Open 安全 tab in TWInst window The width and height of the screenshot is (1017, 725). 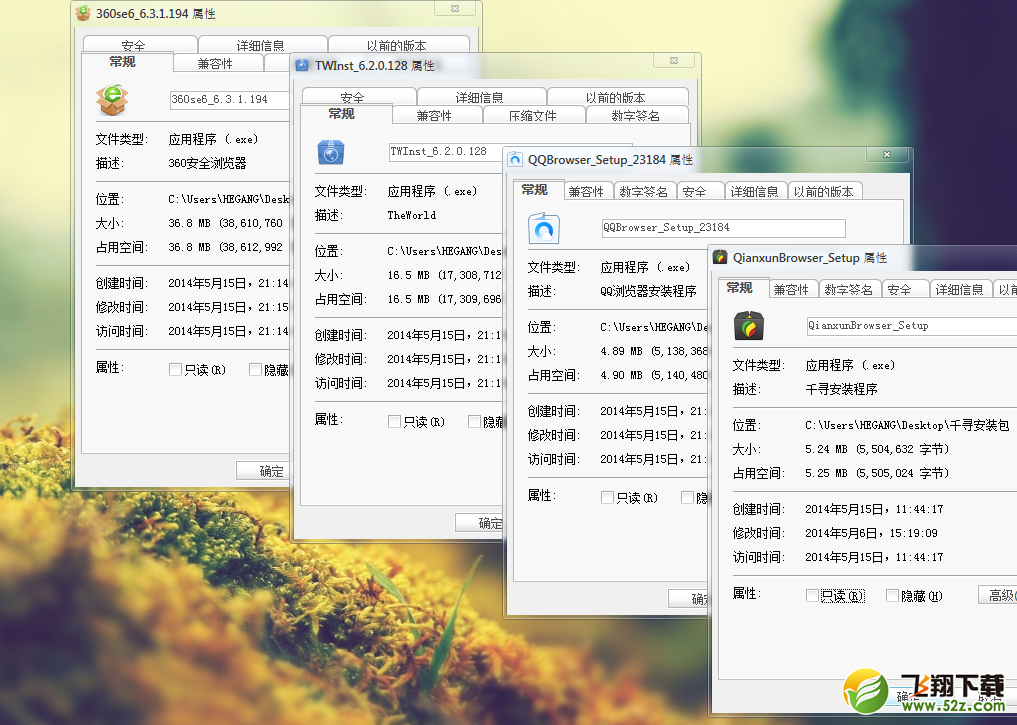pos(359,96)
